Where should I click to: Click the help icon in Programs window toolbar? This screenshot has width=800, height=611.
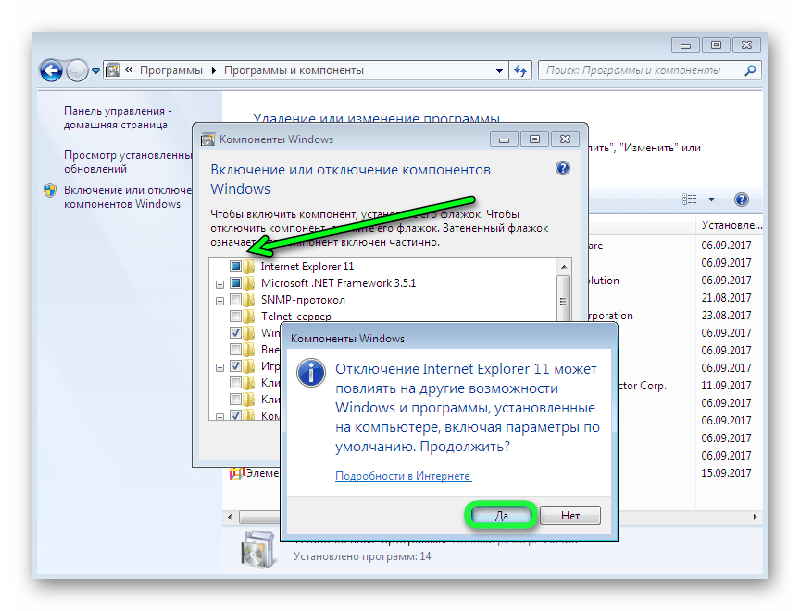(x=741, y=199)
